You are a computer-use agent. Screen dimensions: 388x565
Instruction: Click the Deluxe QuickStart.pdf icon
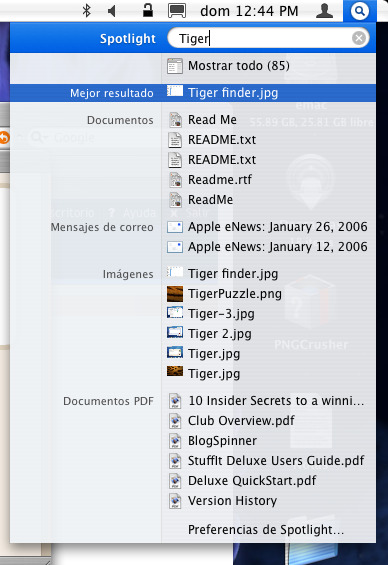(175, 481)
